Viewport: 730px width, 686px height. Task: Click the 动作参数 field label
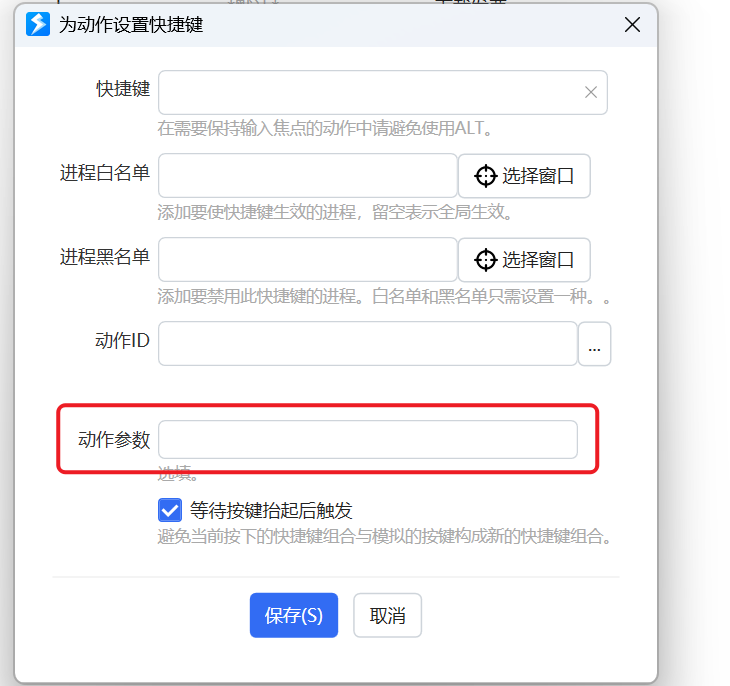coord(114,440)
